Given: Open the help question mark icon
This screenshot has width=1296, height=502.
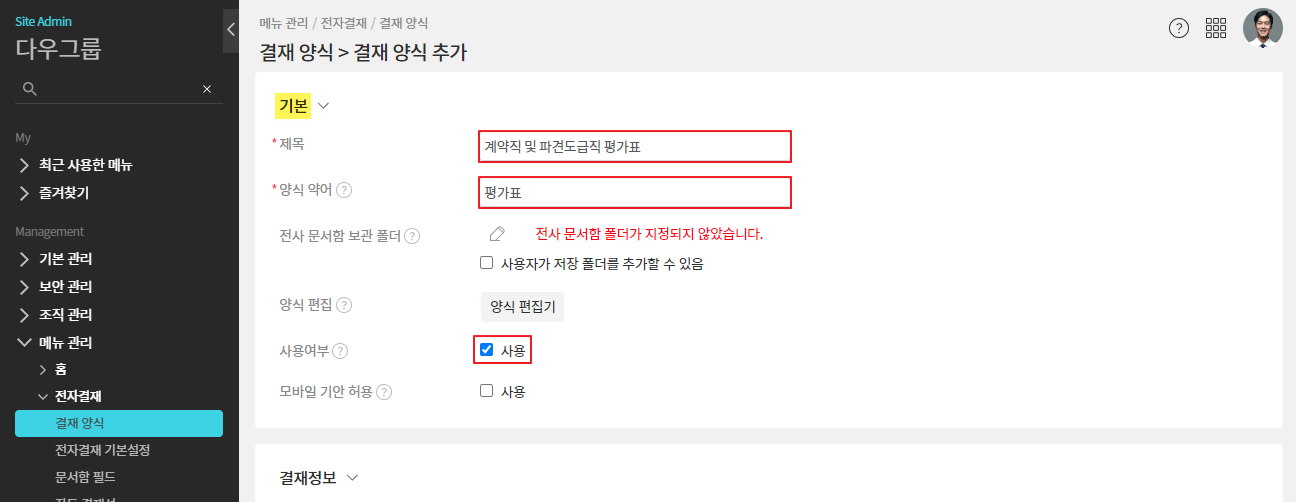Looking at the screenshot, I should pos(1179,28).
